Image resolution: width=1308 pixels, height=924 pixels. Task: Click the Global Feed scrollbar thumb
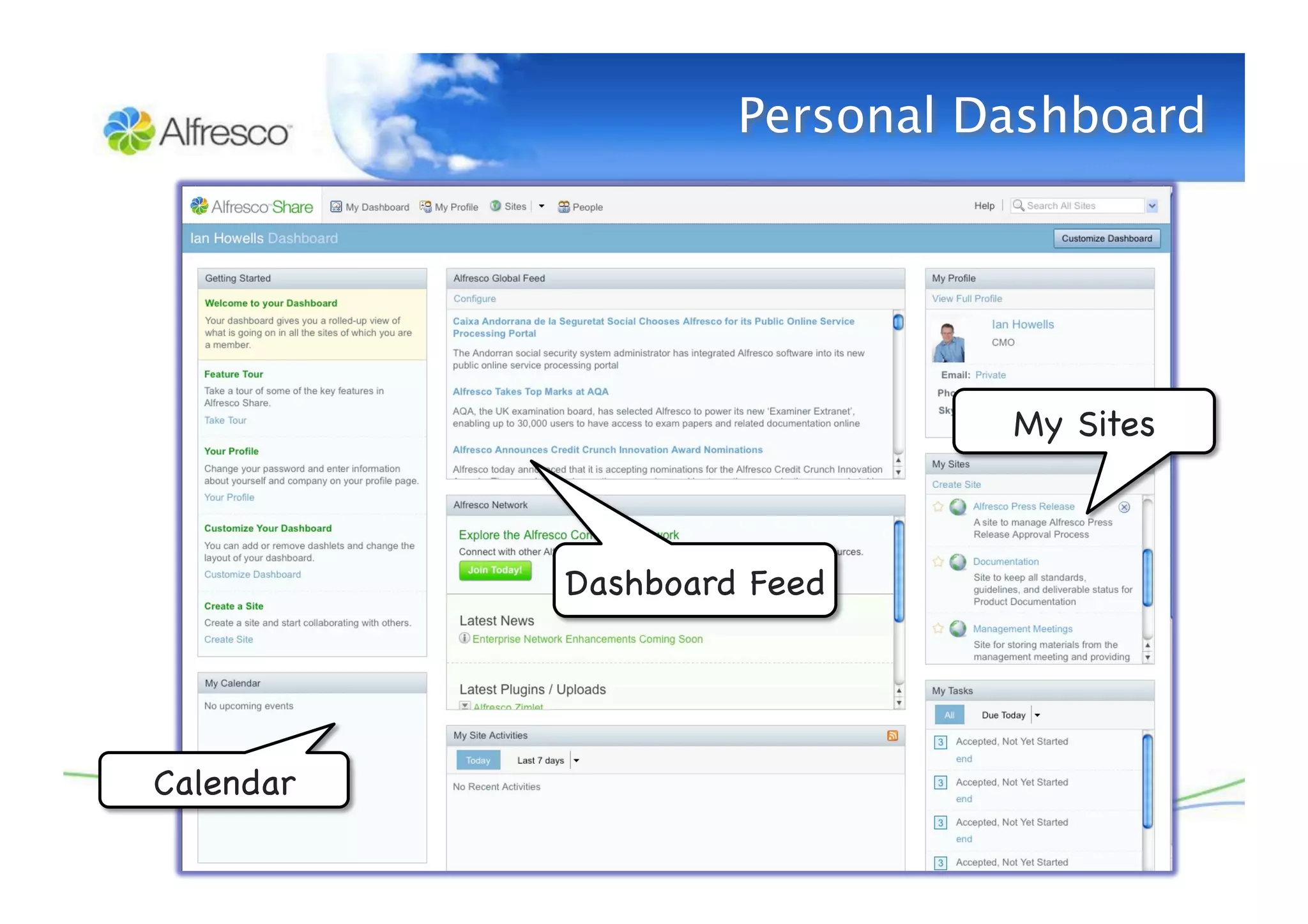pos(897,322)
